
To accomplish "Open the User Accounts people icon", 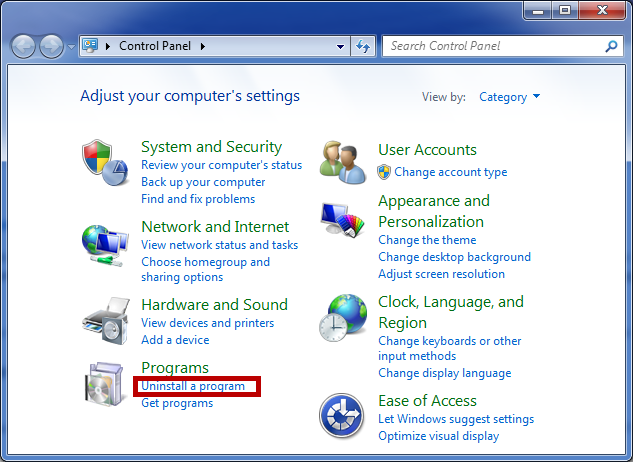I will [343, 162].
